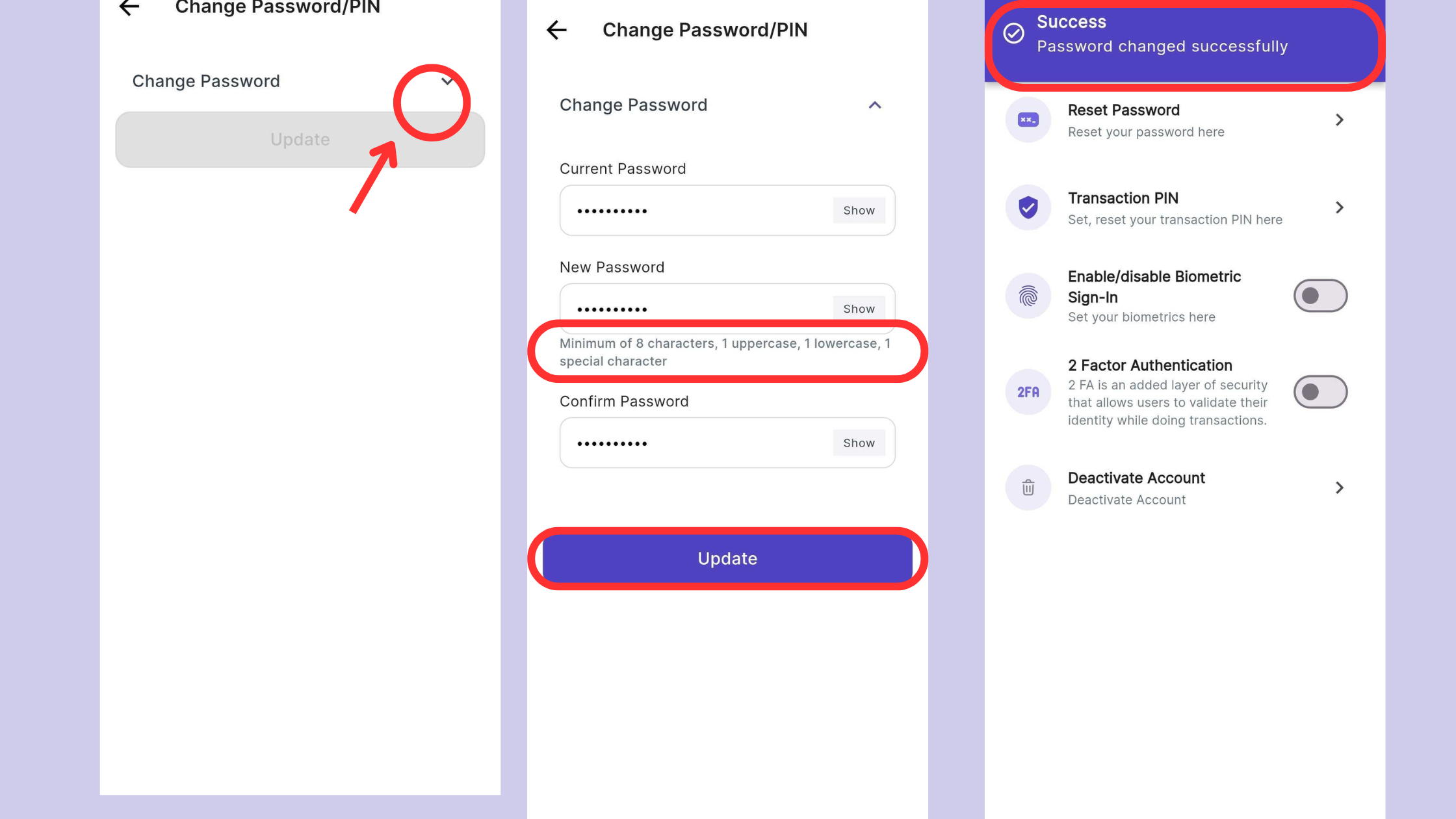1456x819 pixels.
Task: Open Reset Password via its right chevron
Action: [x=1339, y=120]
